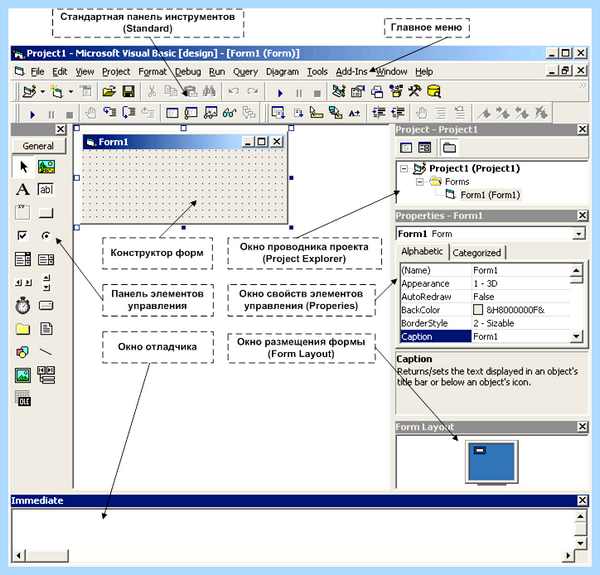Toggle breakpoint with Debug toolbar hand icon

(x=91, y=113)
